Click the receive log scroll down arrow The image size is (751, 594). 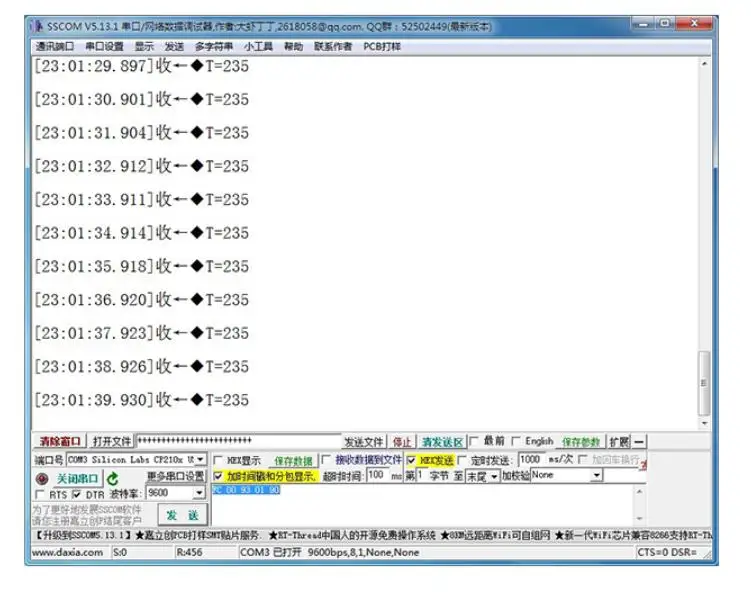point(704,423)
